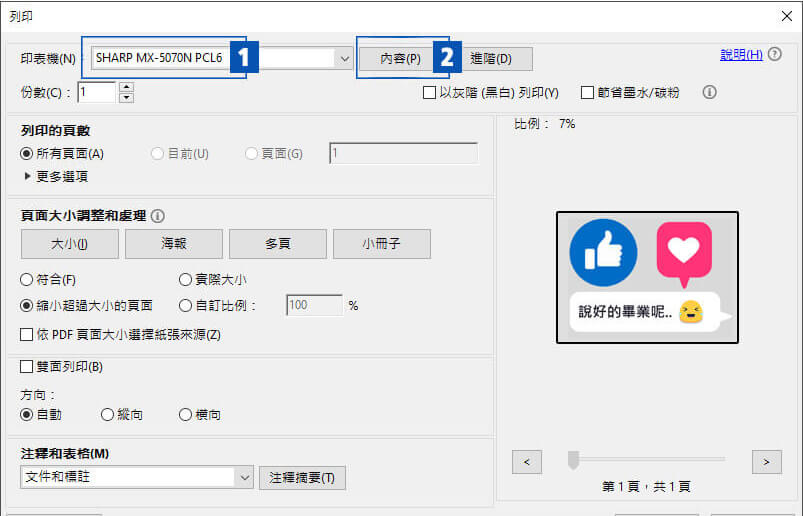Decrease copies with the down spinner arrow
This screenshot has width=803, height=516.
pyautogui.click(x=126, y=97)
